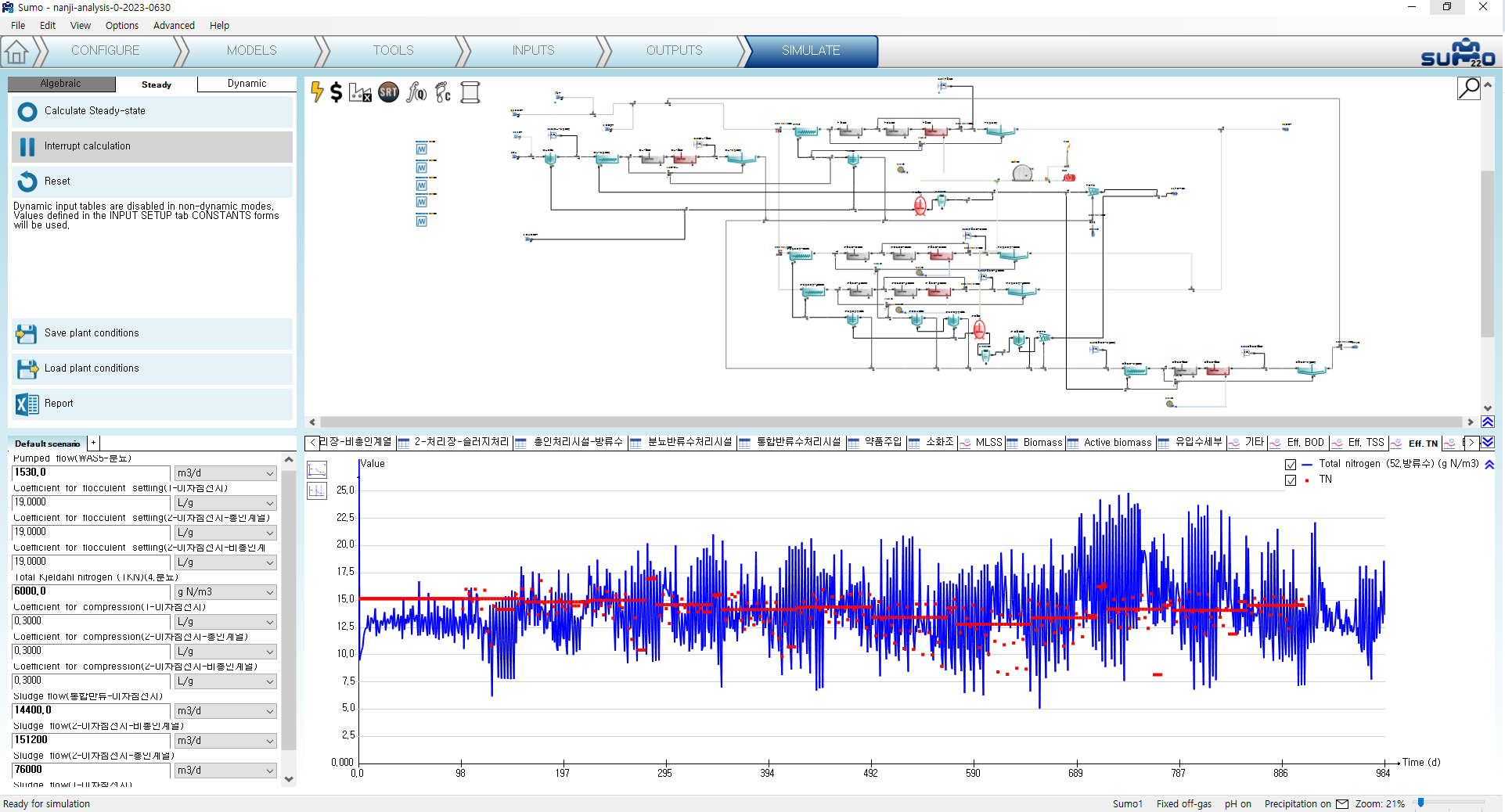Switch to the Algebraic mode tab
This screenshot has height=812, width=1505.
point(61,84)
